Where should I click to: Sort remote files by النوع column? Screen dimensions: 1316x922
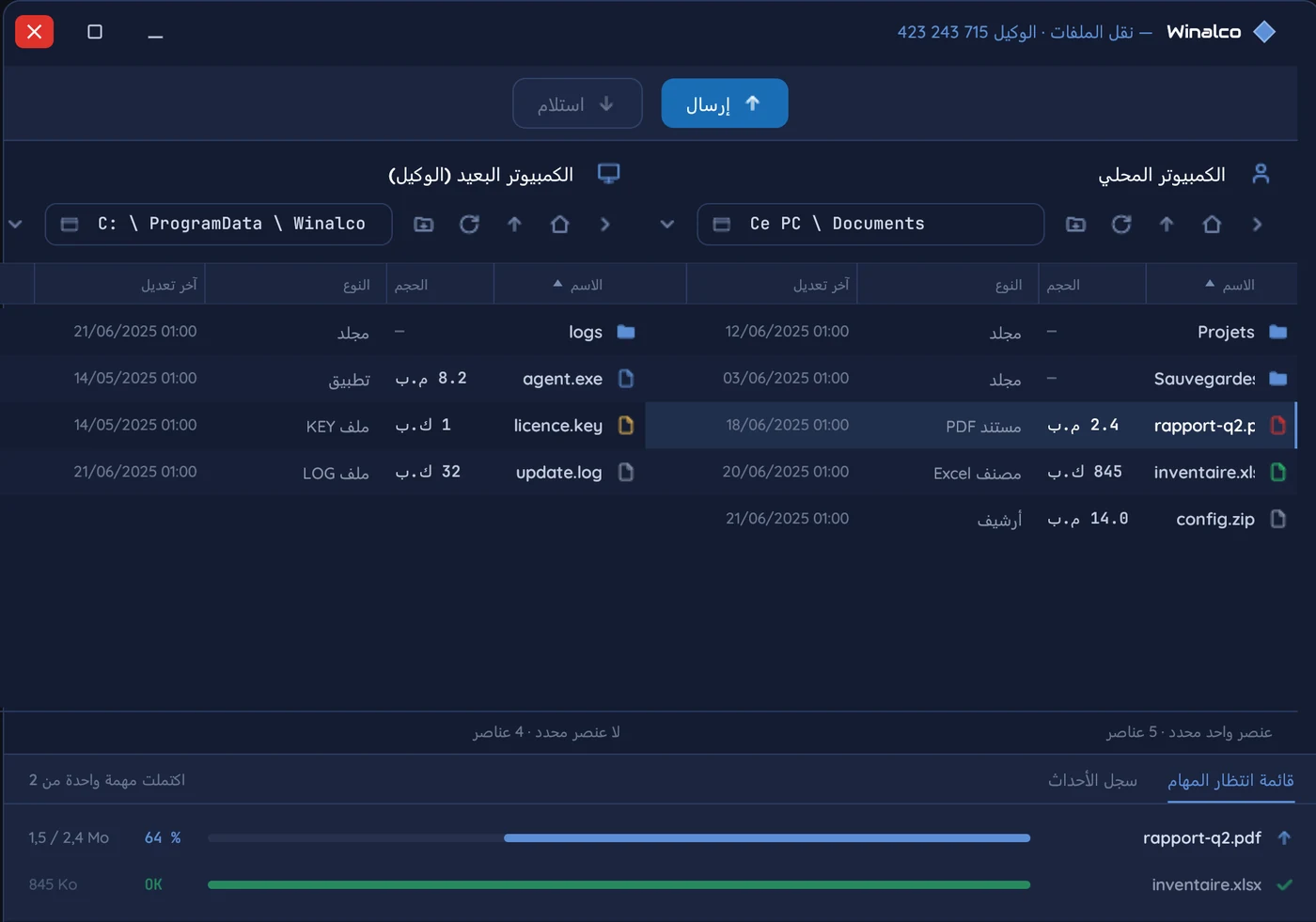tap(295, 285)
